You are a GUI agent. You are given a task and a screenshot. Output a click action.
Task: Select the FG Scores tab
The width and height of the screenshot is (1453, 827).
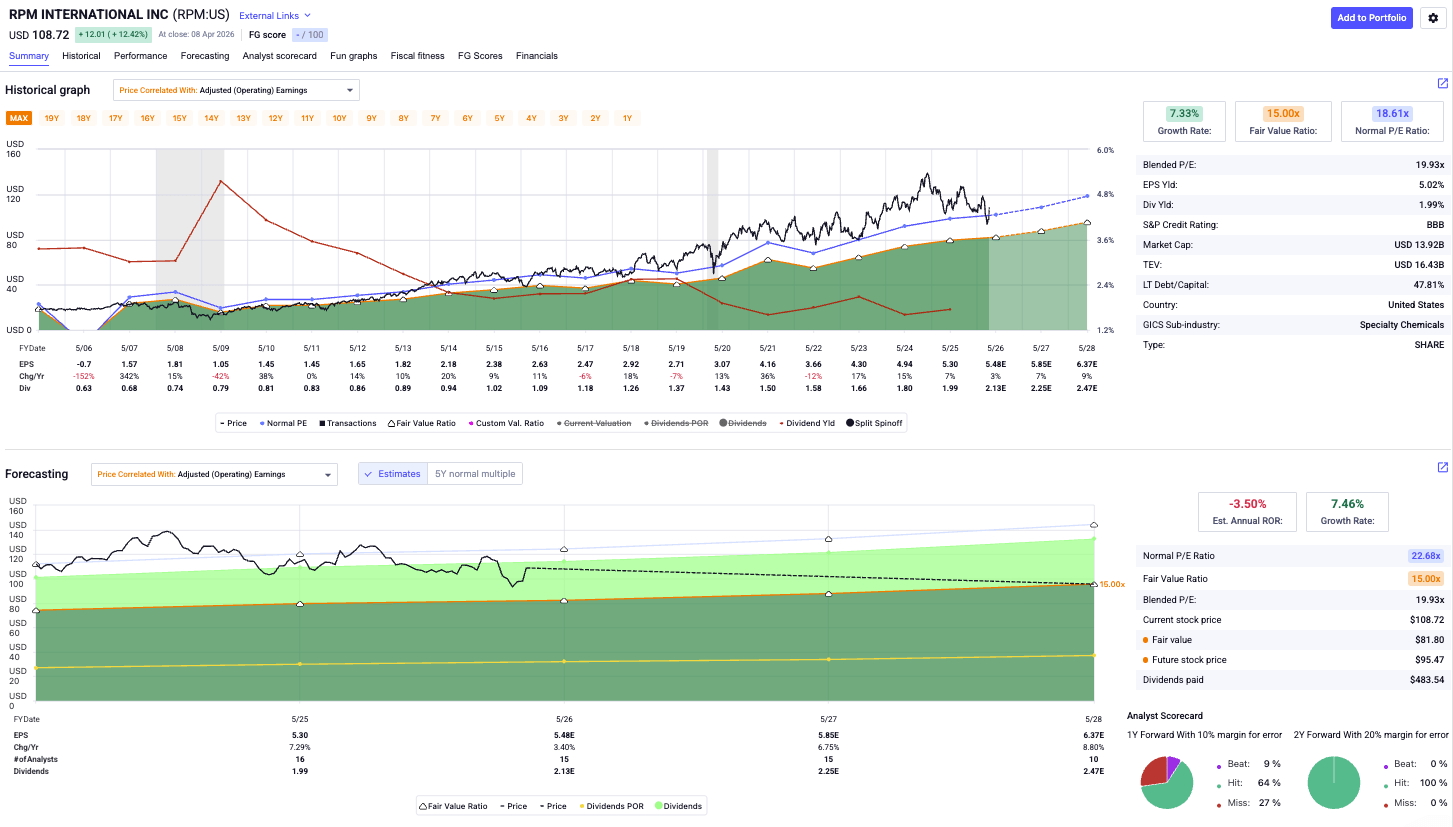[480, 56]
